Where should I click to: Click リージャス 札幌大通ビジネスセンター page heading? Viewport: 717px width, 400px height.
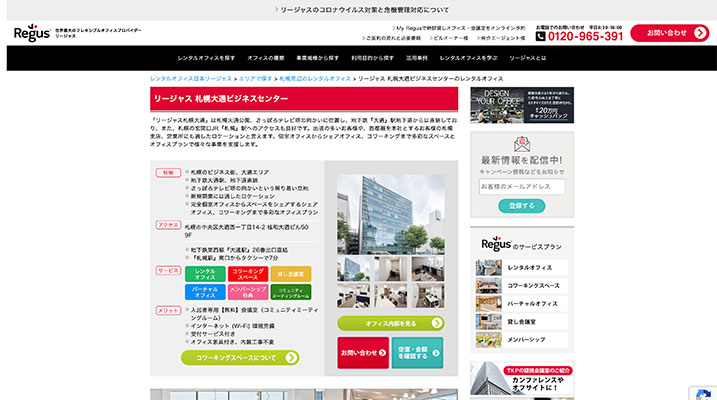tap(221, 99)
